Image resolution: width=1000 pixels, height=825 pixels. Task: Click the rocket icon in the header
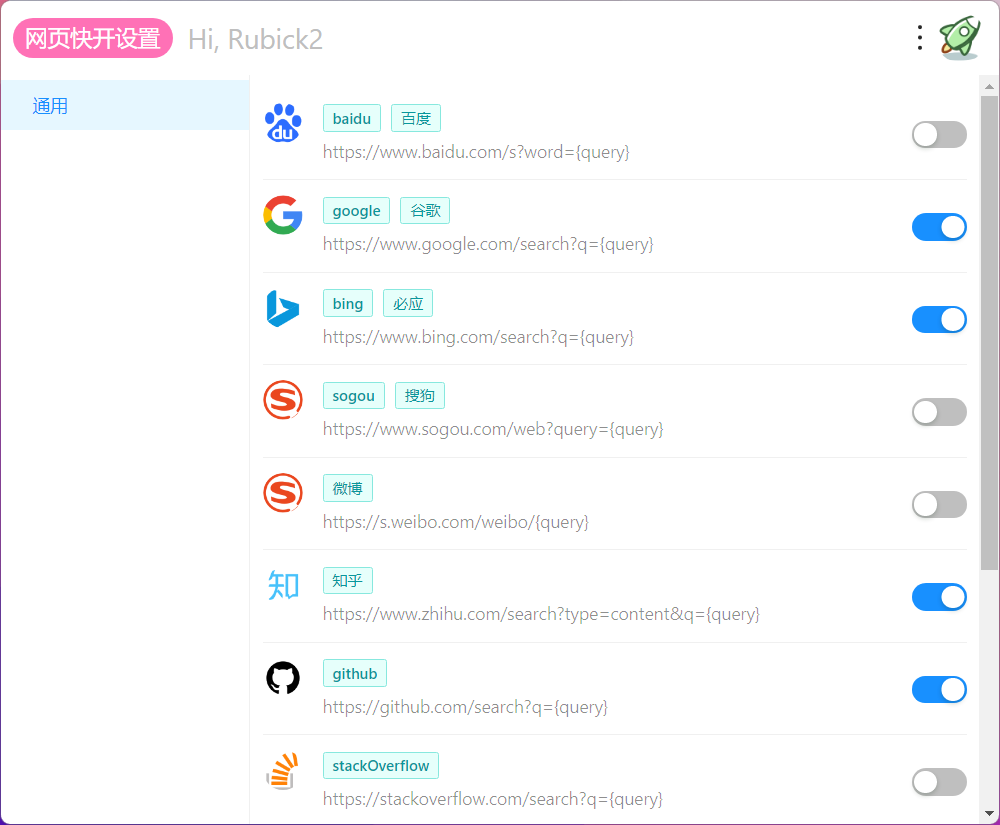[960, 38]
